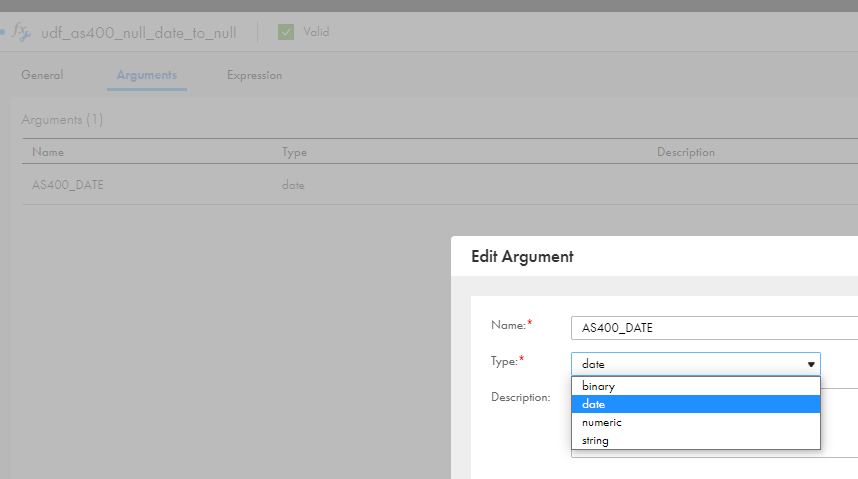The image size is (858, 479).
Task: Click the Valid status label
Action: pos(316,32)
